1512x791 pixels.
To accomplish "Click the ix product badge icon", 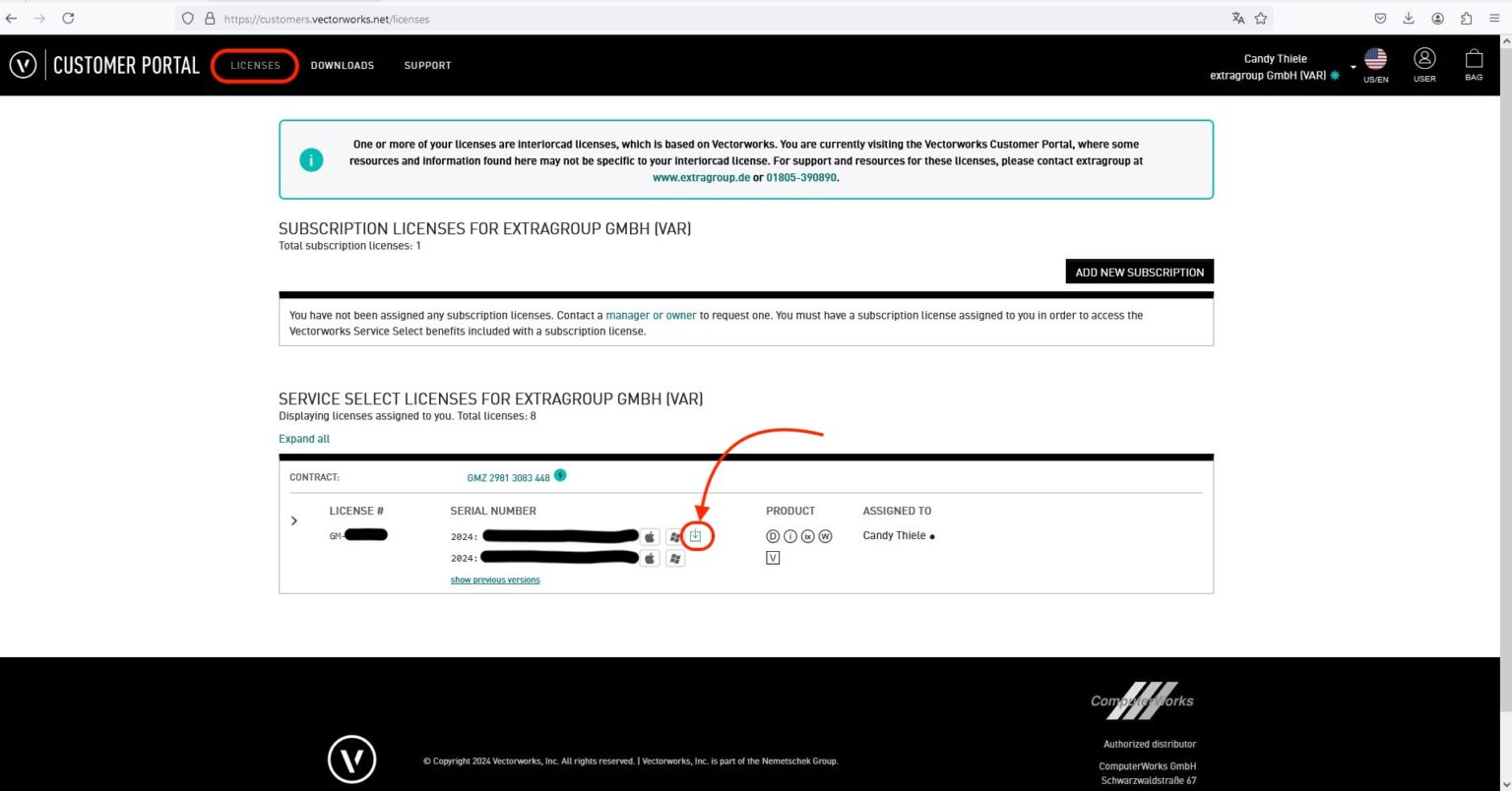I will coord(808,536).
